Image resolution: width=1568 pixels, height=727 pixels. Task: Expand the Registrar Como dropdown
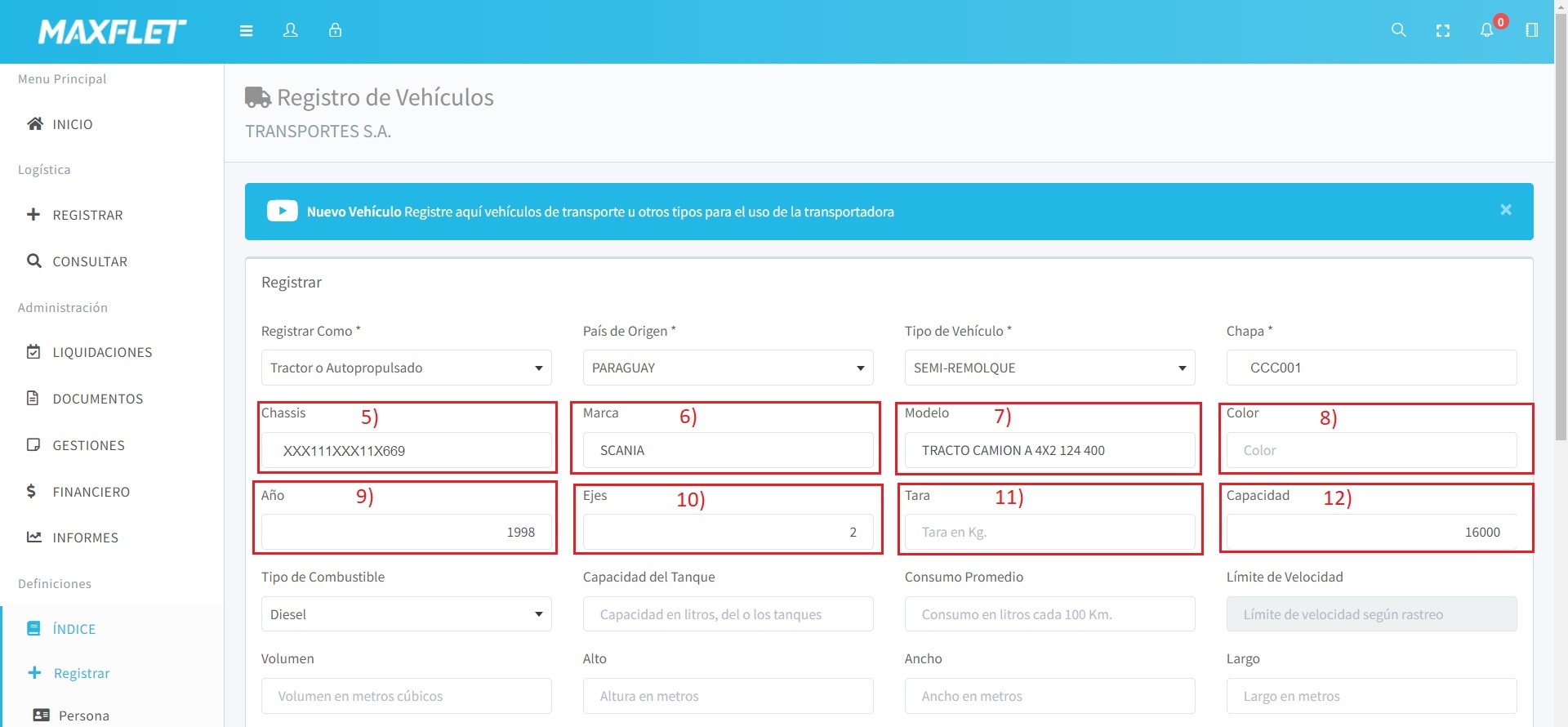pyautogui.click(x=406, y=368)
